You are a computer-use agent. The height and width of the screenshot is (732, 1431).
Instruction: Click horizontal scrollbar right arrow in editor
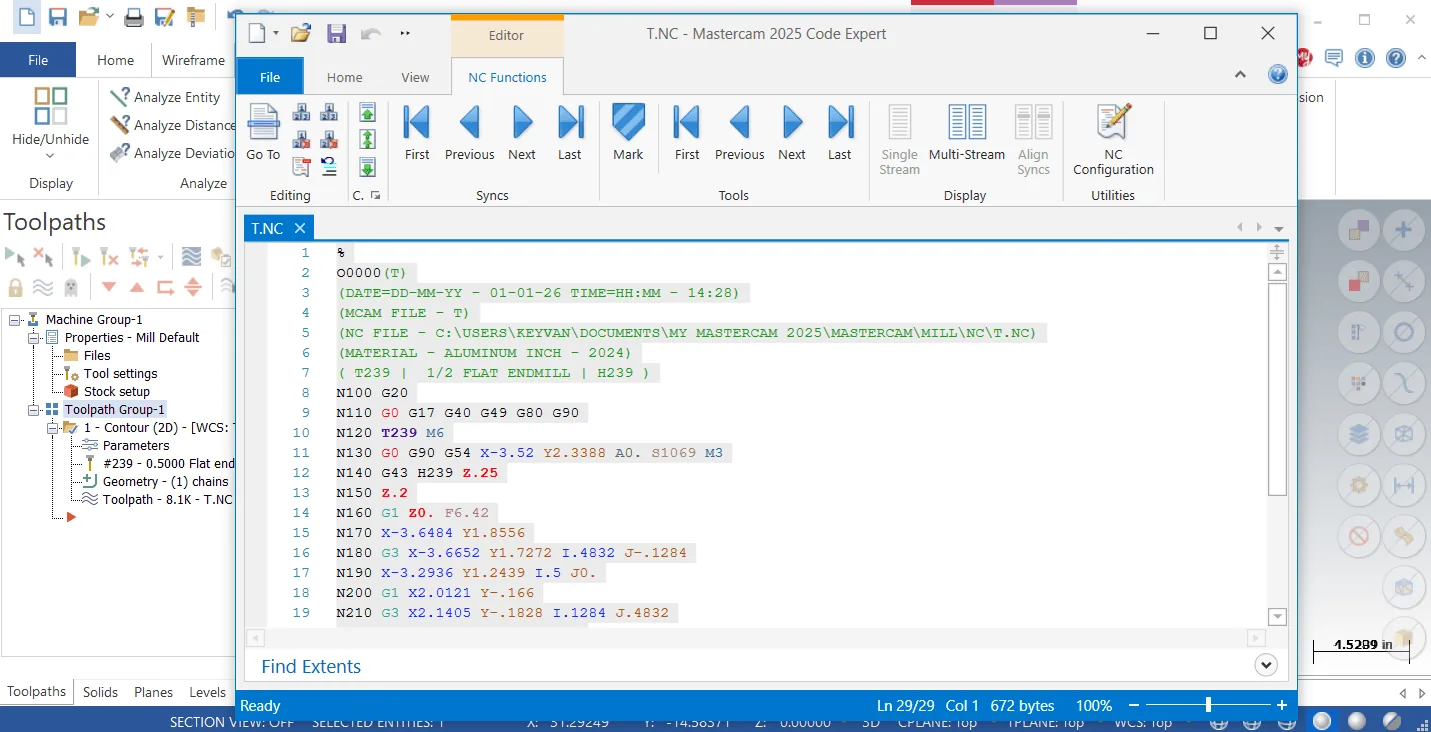click(1256, 638)
